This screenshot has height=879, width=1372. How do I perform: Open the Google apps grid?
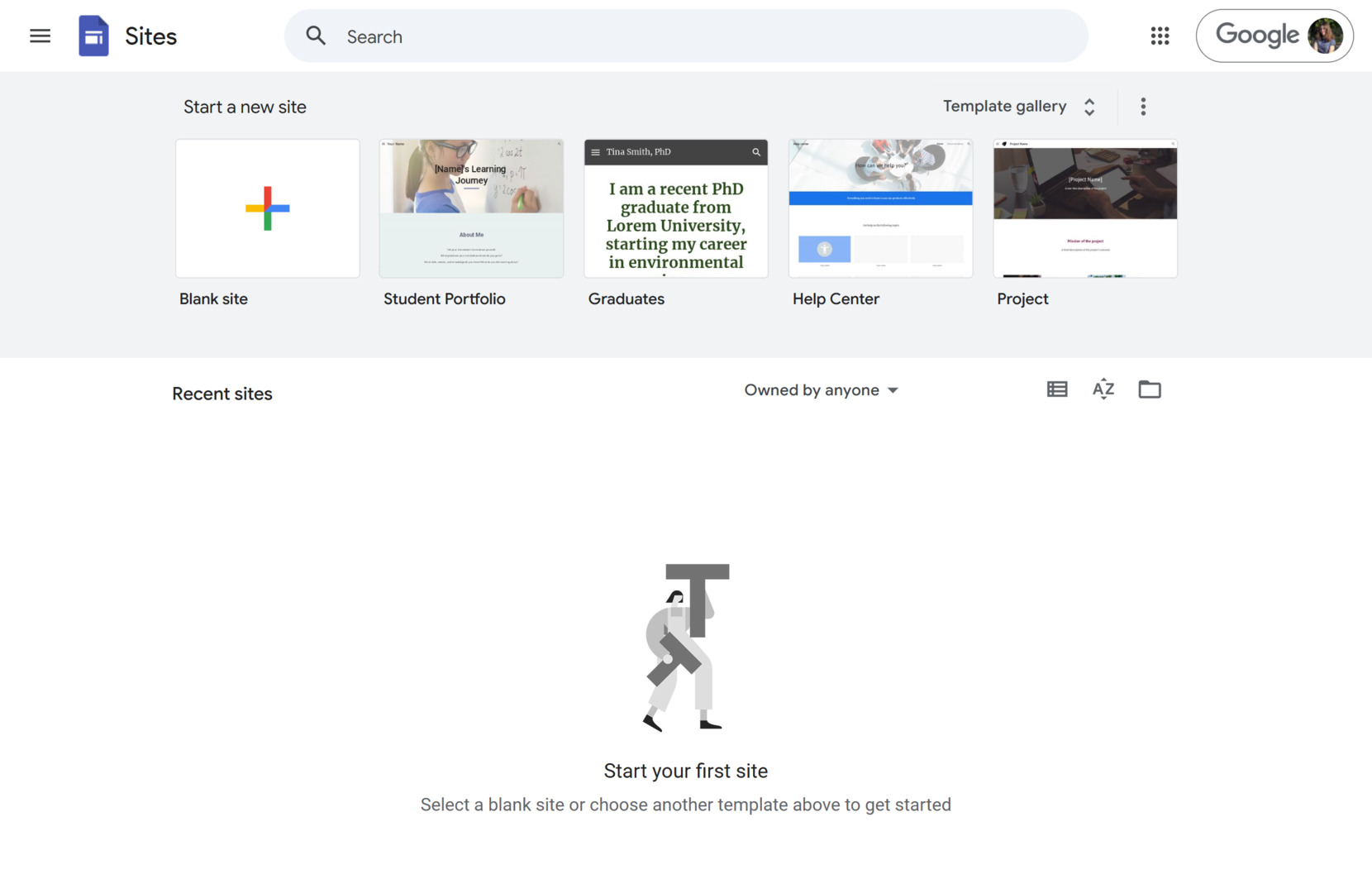(x=1160, y=36)
